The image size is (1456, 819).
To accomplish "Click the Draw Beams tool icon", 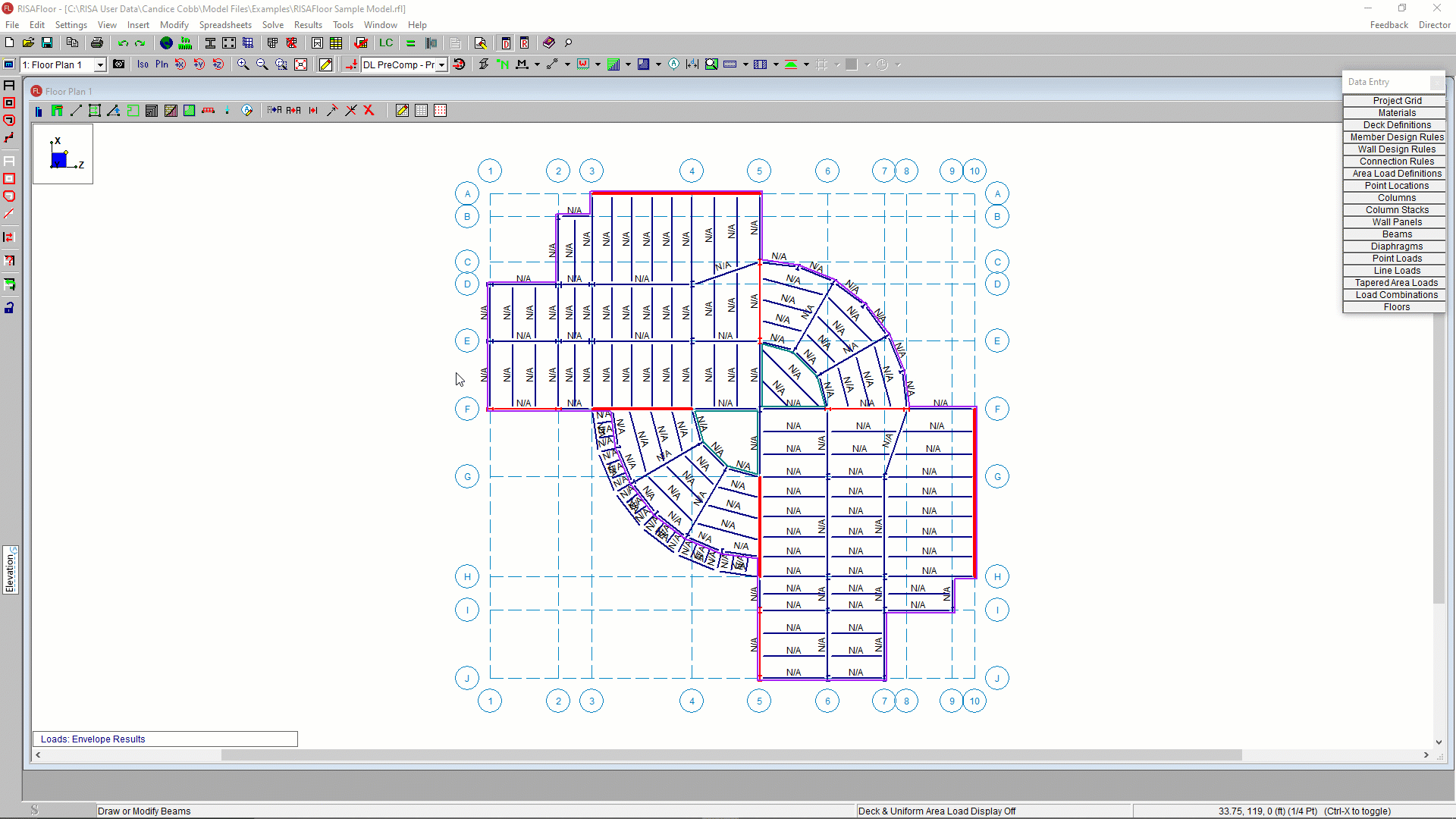I will [x=76, y=111].
